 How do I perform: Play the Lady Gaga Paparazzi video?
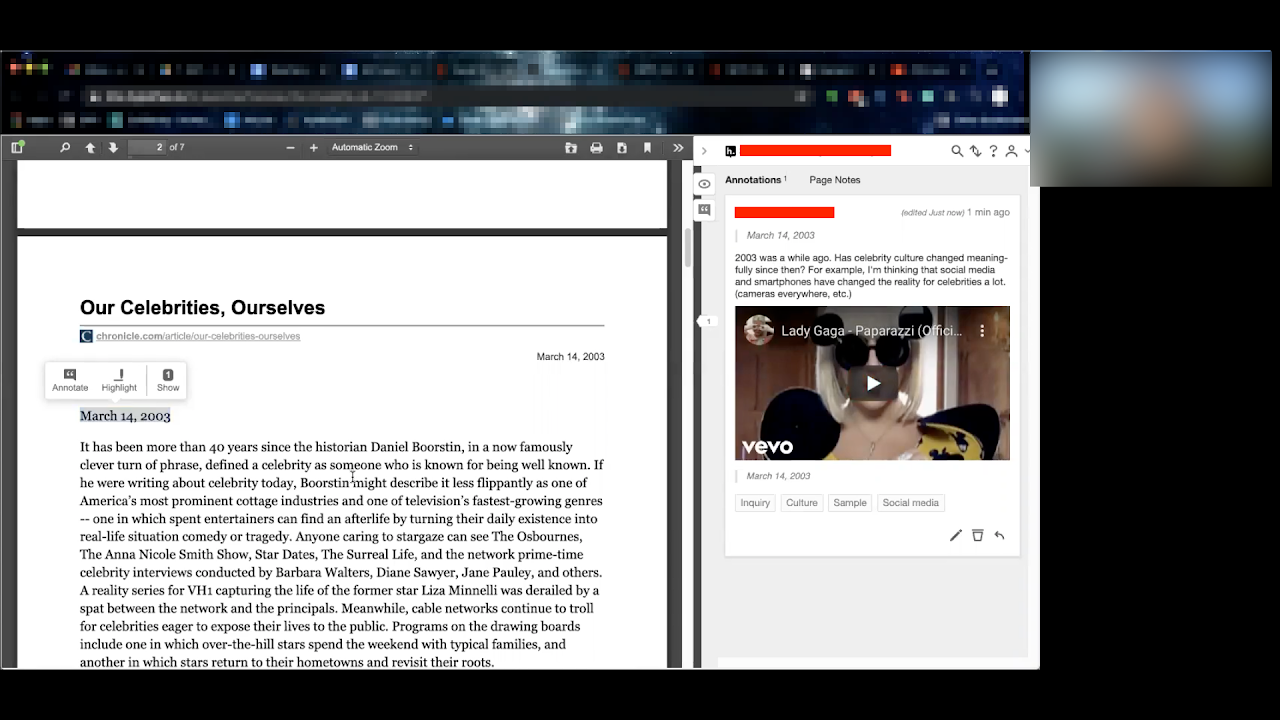pyautogui.click(x=873, y=383)
